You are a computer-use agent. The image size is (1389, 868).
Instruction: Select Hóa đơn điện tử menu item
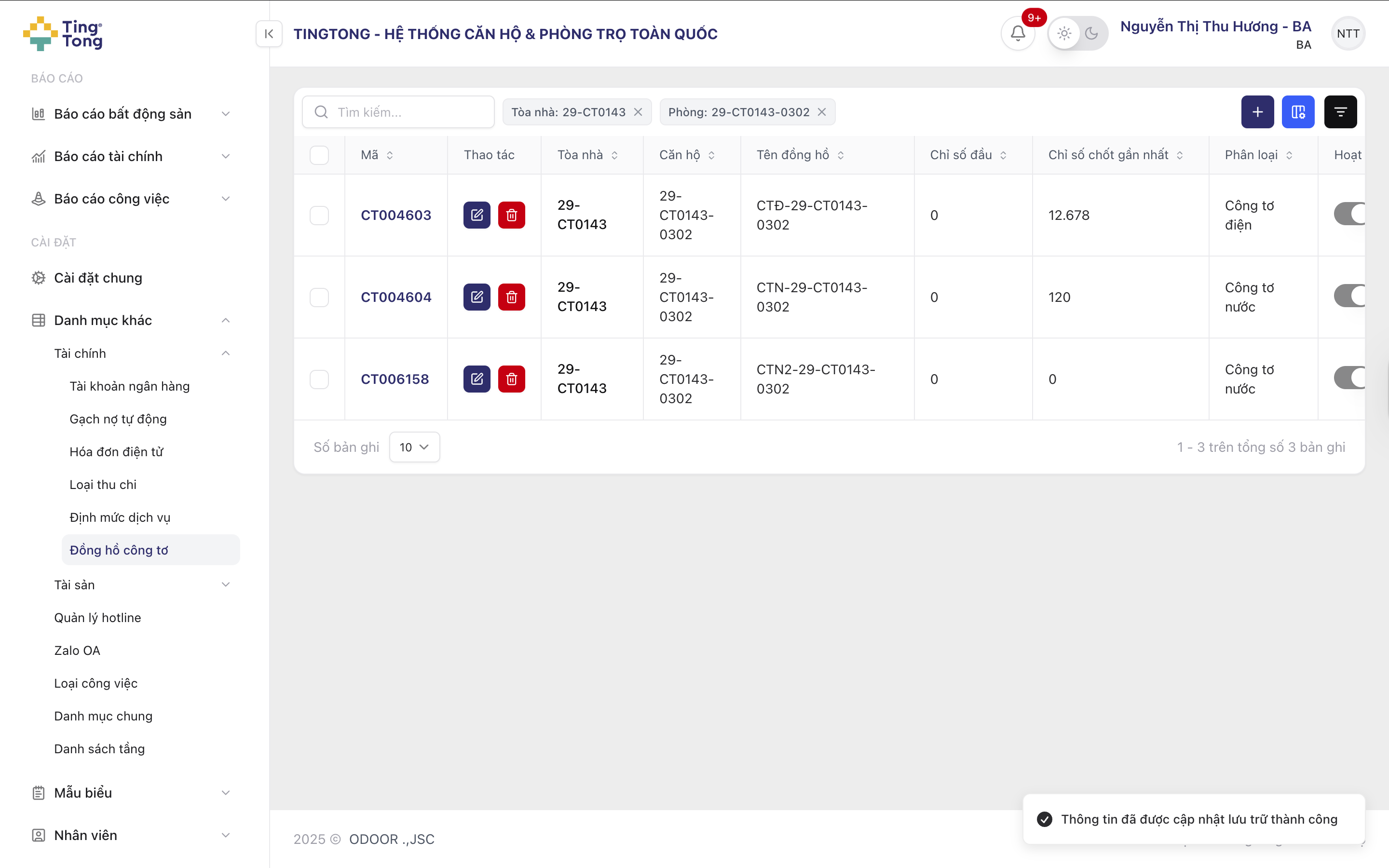116,452
